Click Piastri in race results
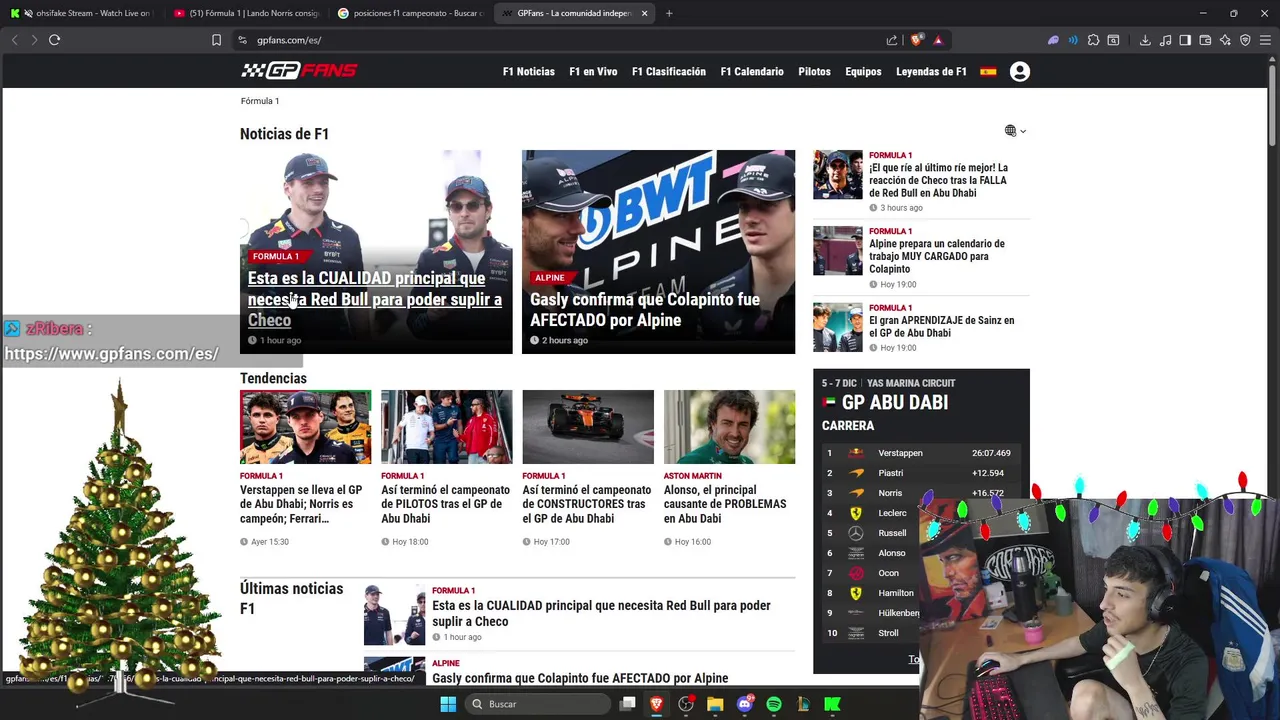 click(x=890, y=473)
